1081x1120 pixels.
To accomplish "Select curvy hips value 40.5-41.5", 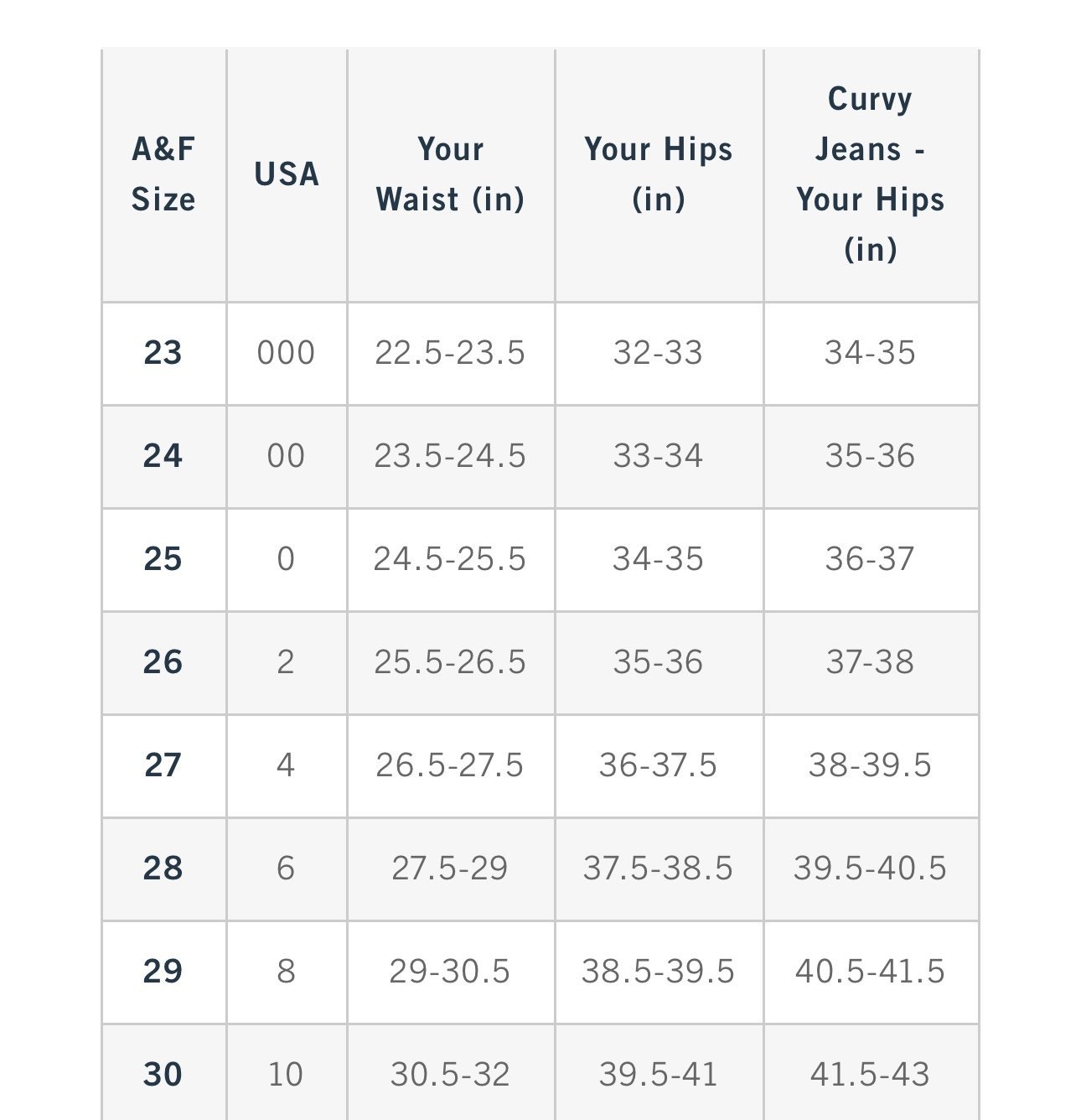I will point(871,972).
